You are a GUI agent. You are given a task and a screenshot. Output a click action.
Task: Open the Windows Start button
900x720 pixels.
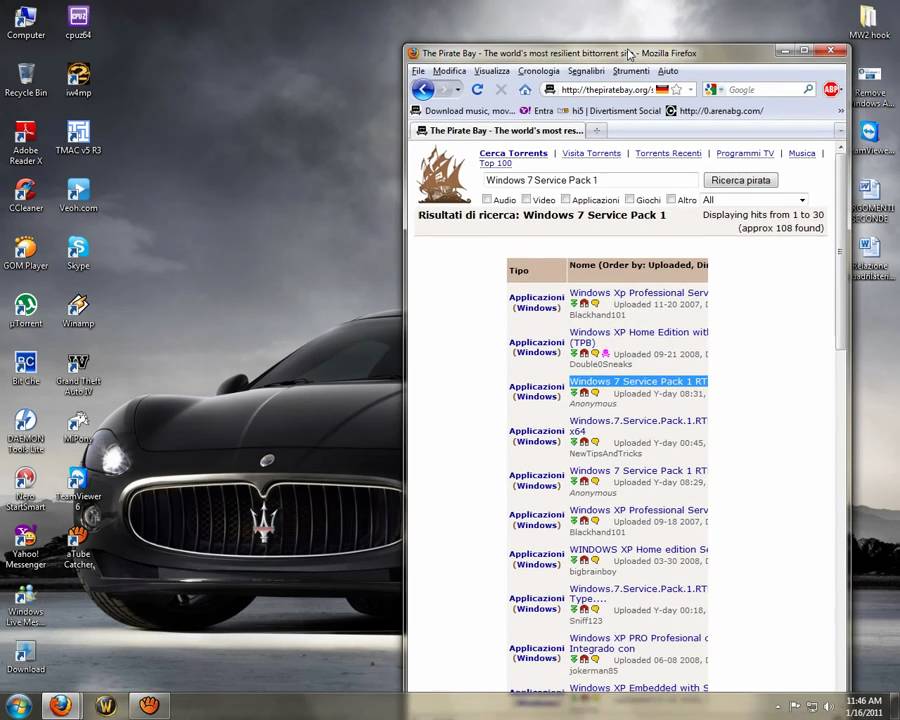click(x=19, y=705)
